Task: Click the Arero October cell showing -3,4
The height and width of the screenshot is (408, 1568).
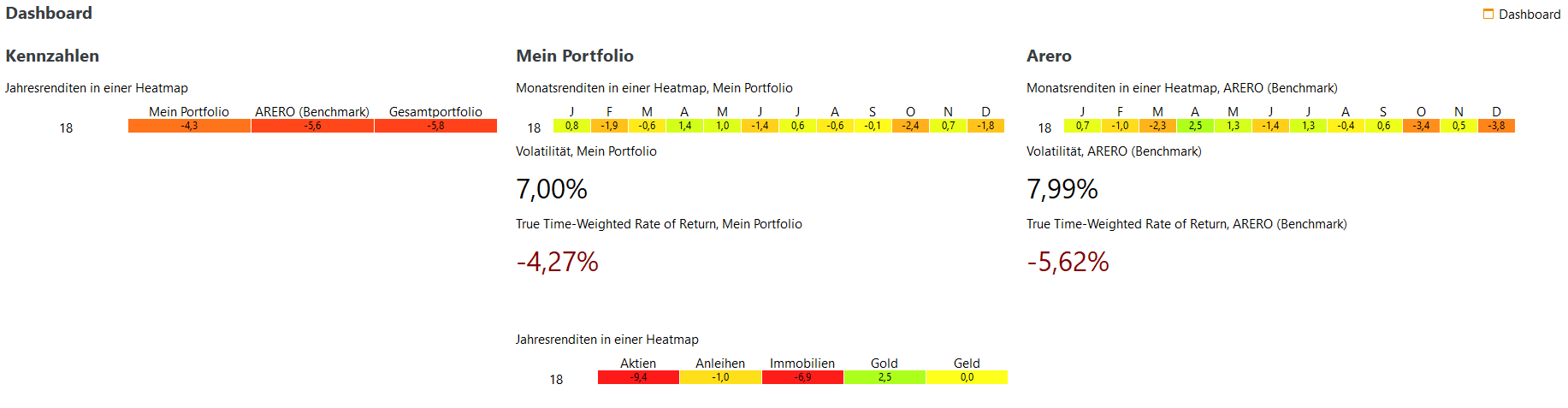Action: (x=1421, y=126)
